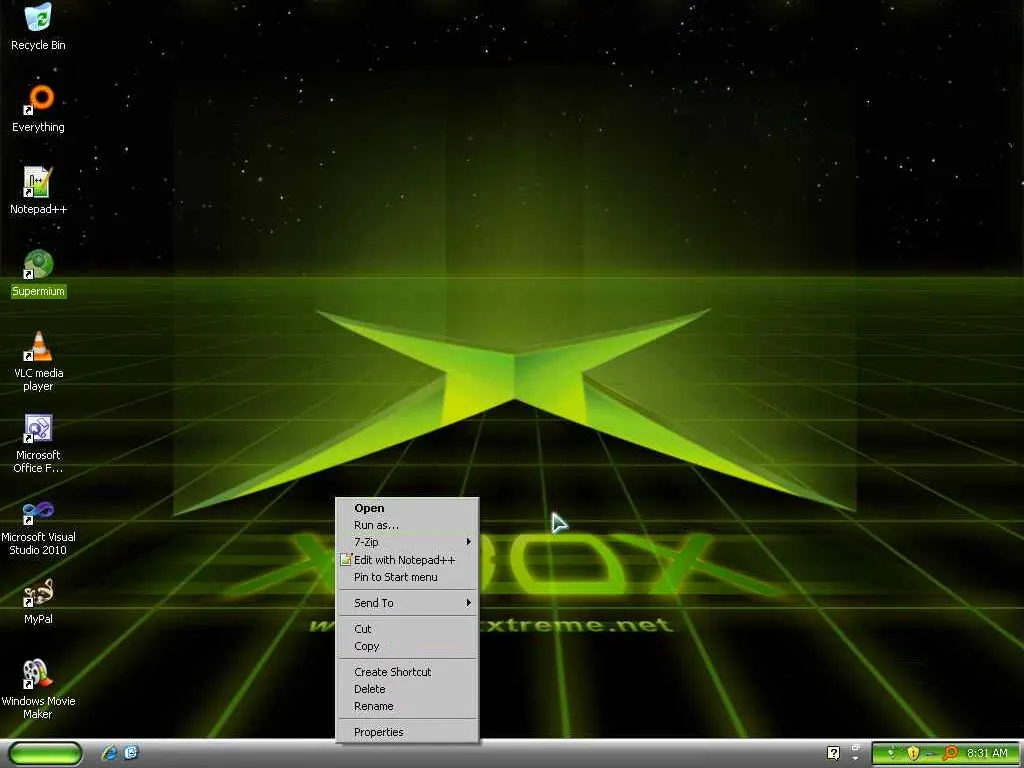Select the Recycle Bin desktop icon

click(38, 26)
